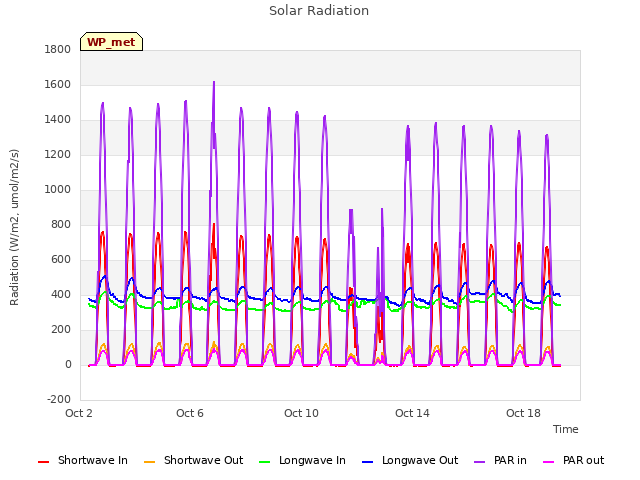Click the 600 y-axis tick label
Screen dimensions: 640x480
click(61, 260)
